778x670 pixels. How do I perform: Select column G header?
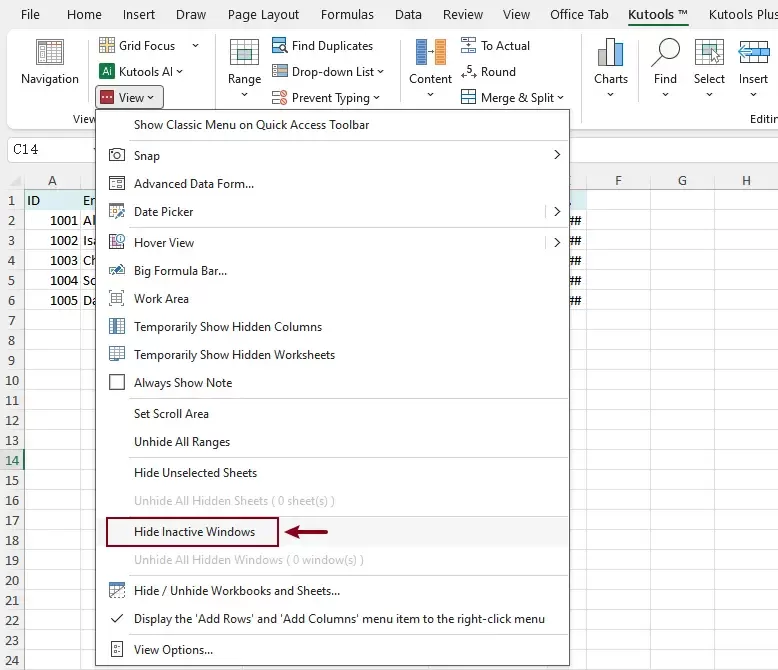(x=682, y=181)
